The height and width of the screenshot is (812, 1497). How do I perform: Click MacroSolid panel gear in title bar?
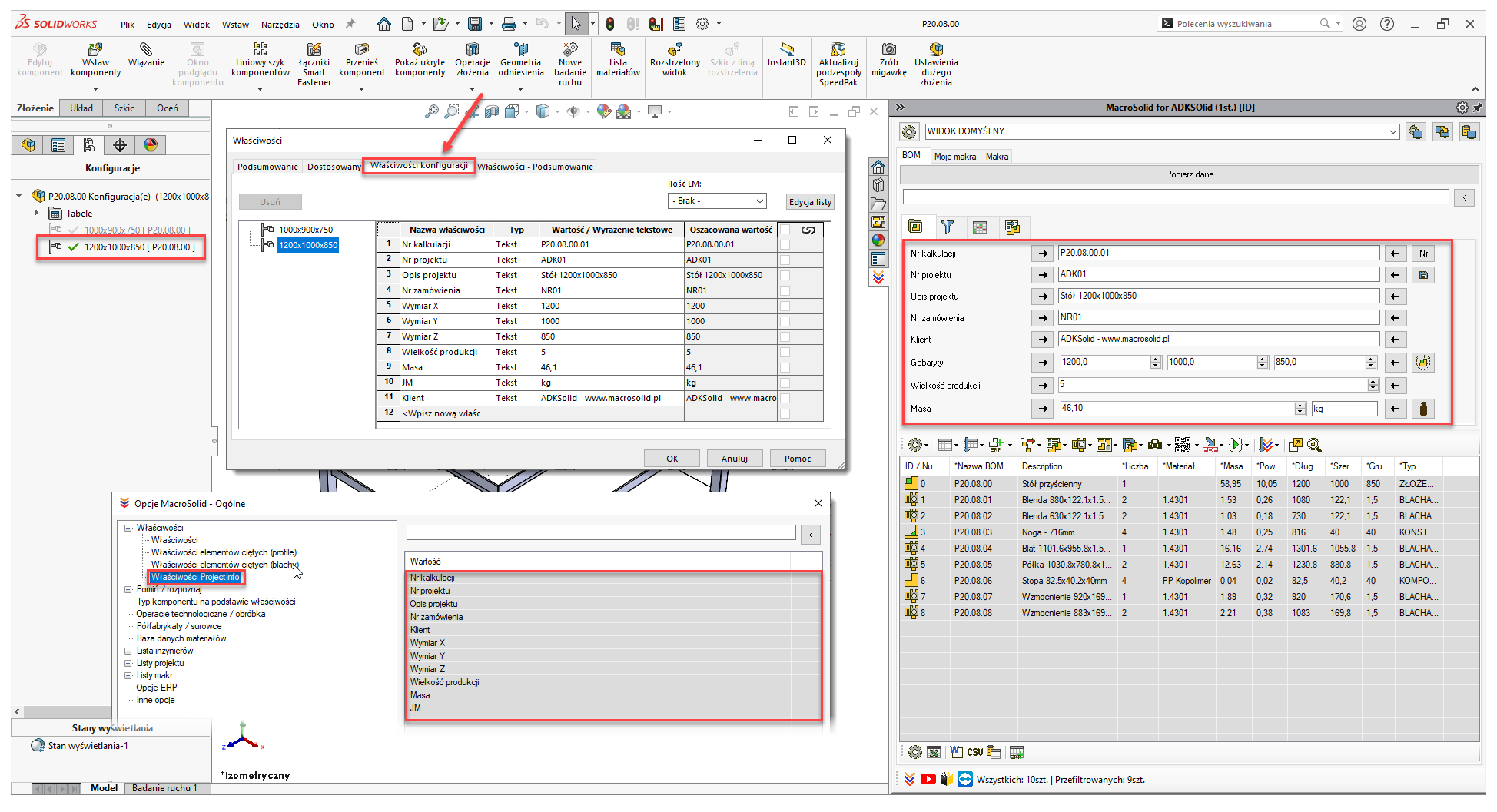pos(1462,108)
